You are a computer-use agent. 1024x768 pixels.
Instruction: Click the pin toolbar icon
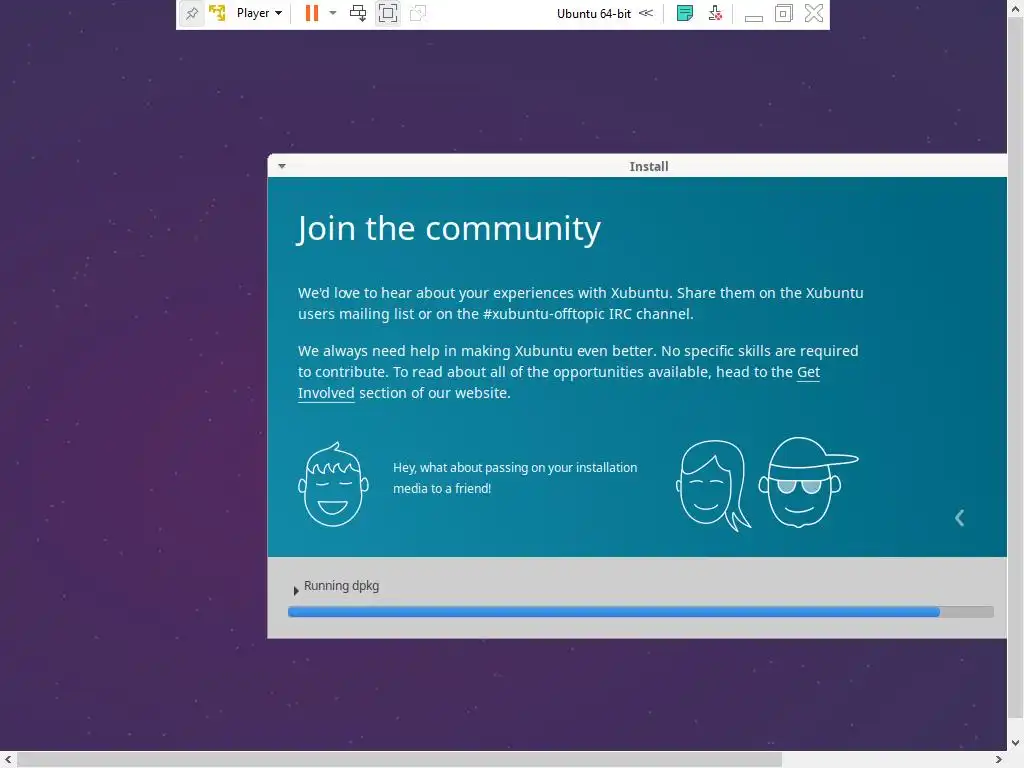[191, 13]
